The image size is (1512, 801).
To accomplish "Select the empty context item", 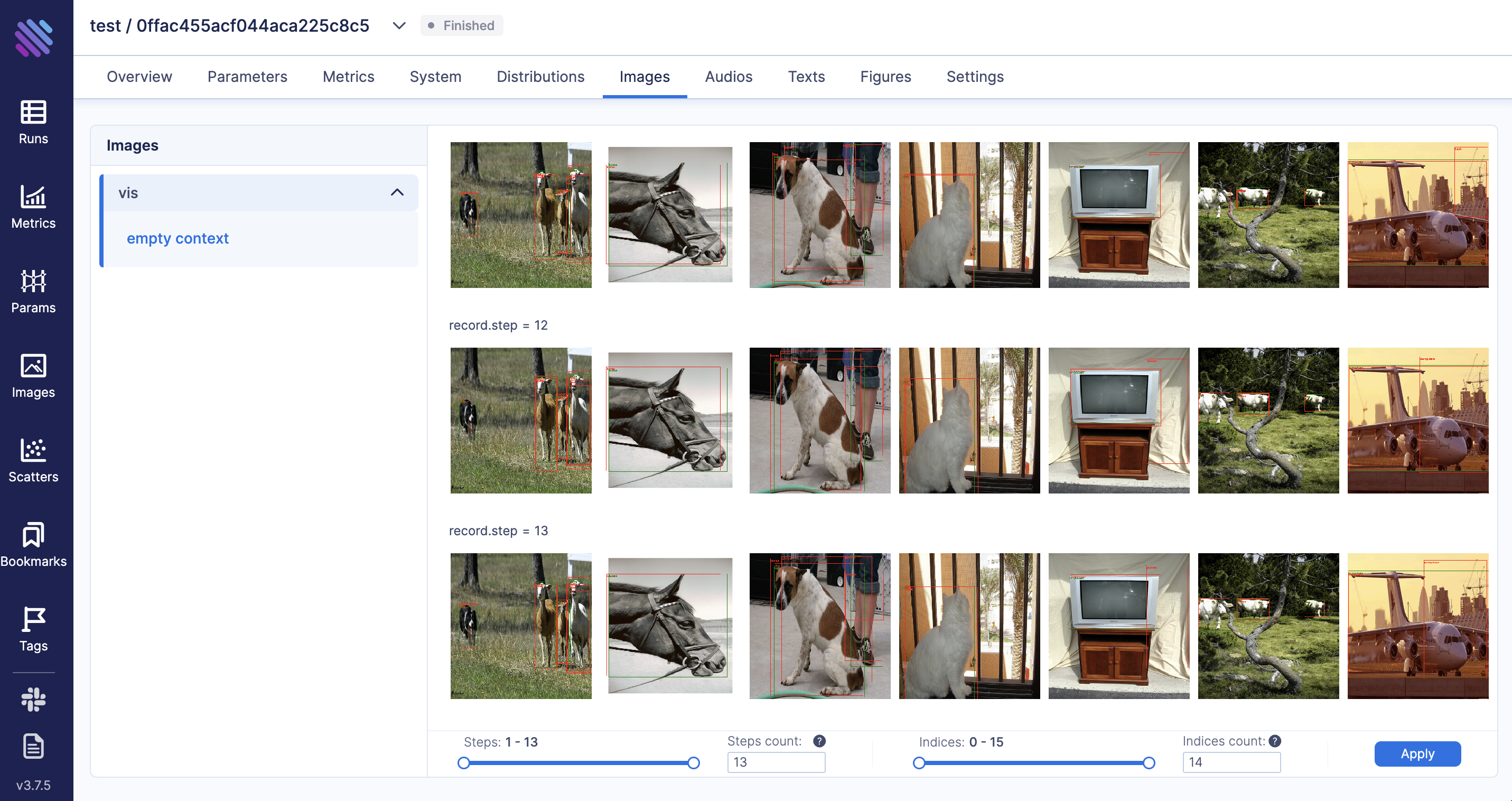I will coord(178,238).
